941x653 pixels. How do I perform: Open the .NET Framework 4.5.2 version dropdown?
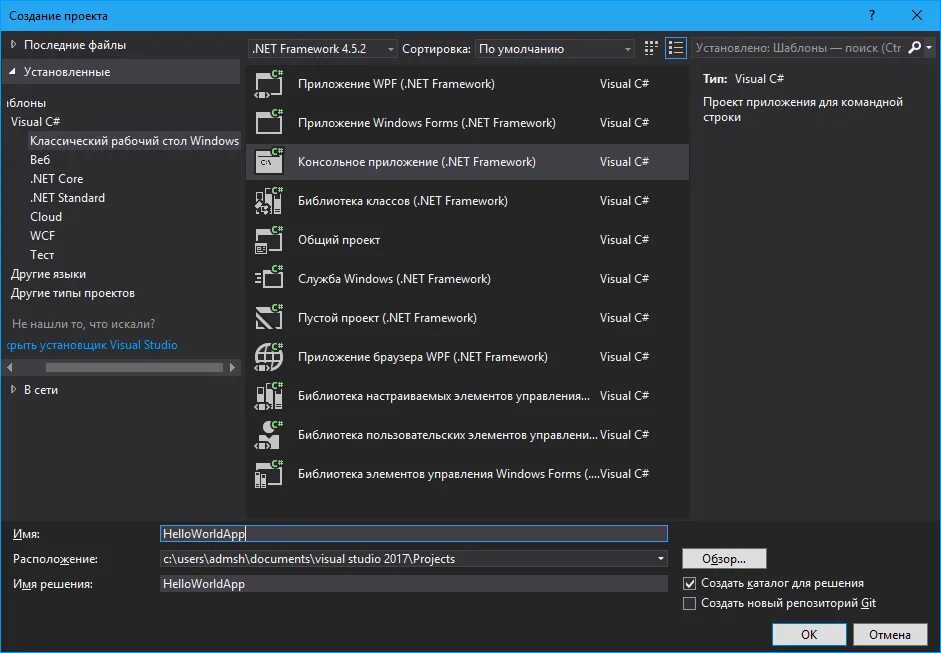click(323, 49)
